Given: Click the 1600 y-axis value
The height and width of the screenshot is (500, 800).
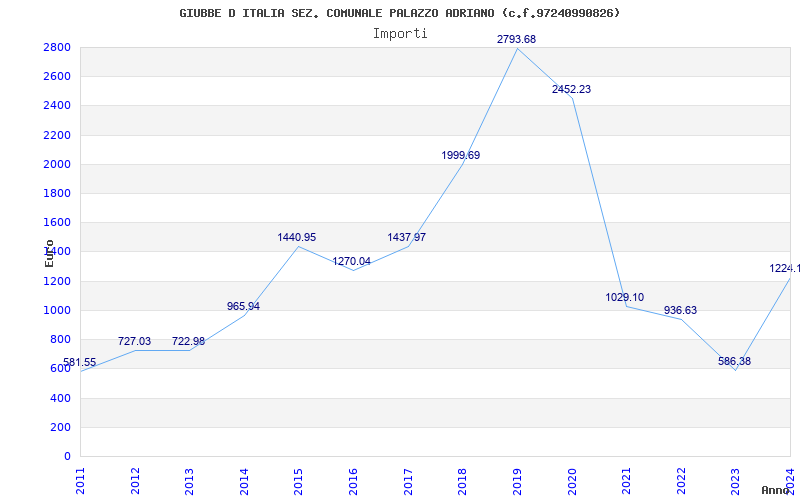Looking at the screenshot, I should point(57,222).
